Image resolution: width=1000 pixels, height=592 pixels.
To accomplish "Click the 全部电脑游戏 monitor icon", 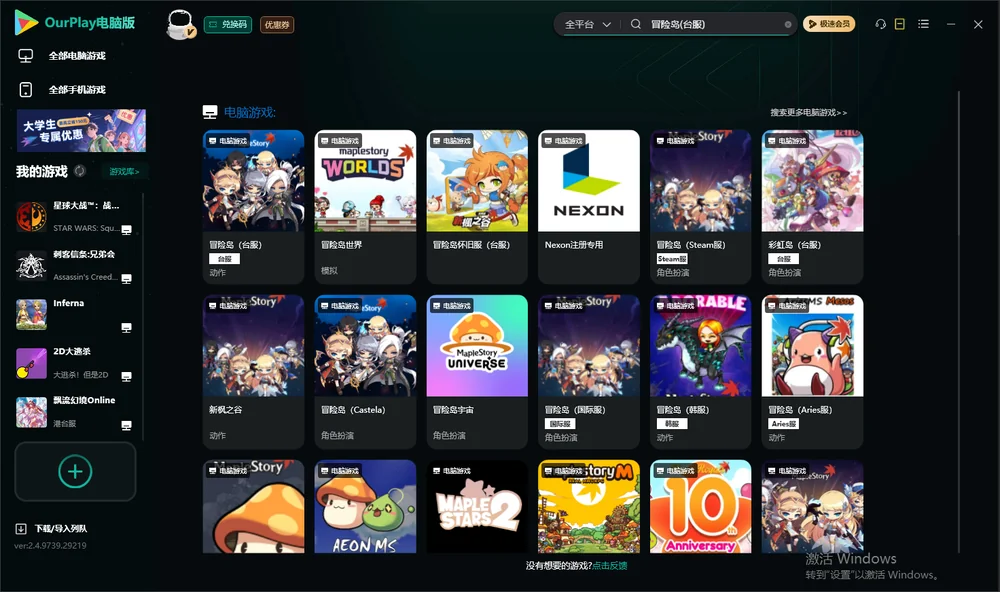I will [x=26, y=56].
